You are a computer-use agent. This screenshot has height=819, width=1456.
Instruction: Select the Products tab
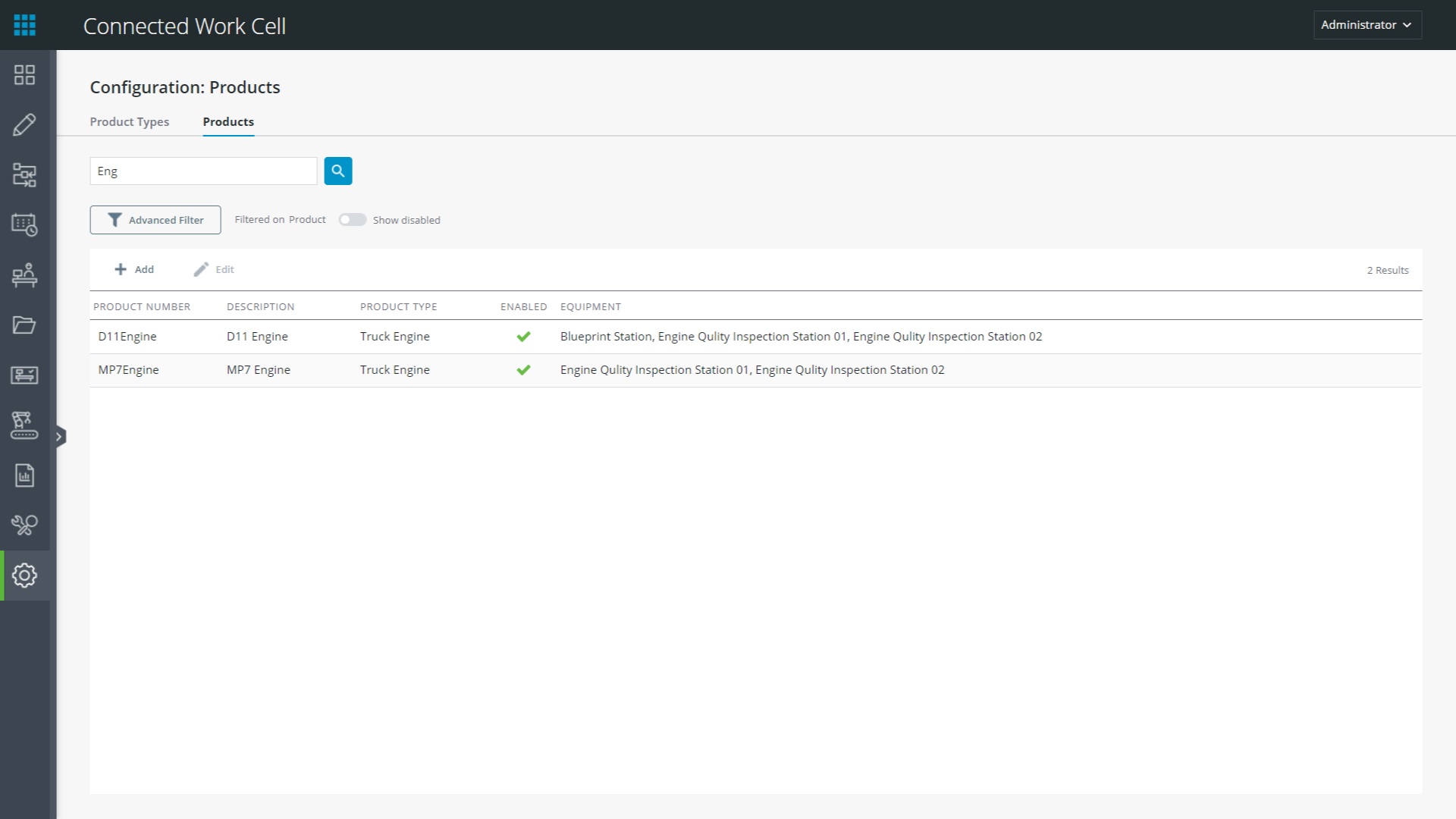(228, 122)
